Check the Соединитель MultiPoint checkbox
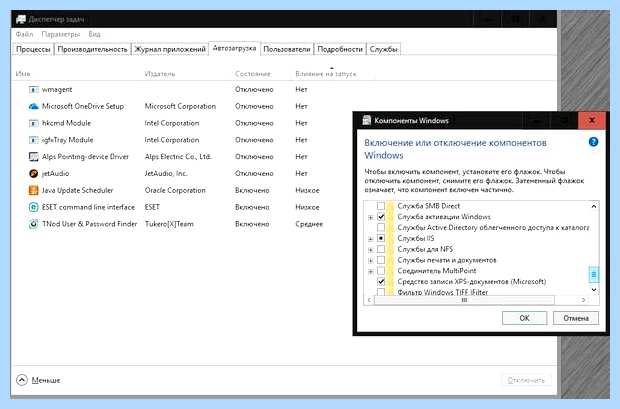The image size is (620, 409). [381, 271]
